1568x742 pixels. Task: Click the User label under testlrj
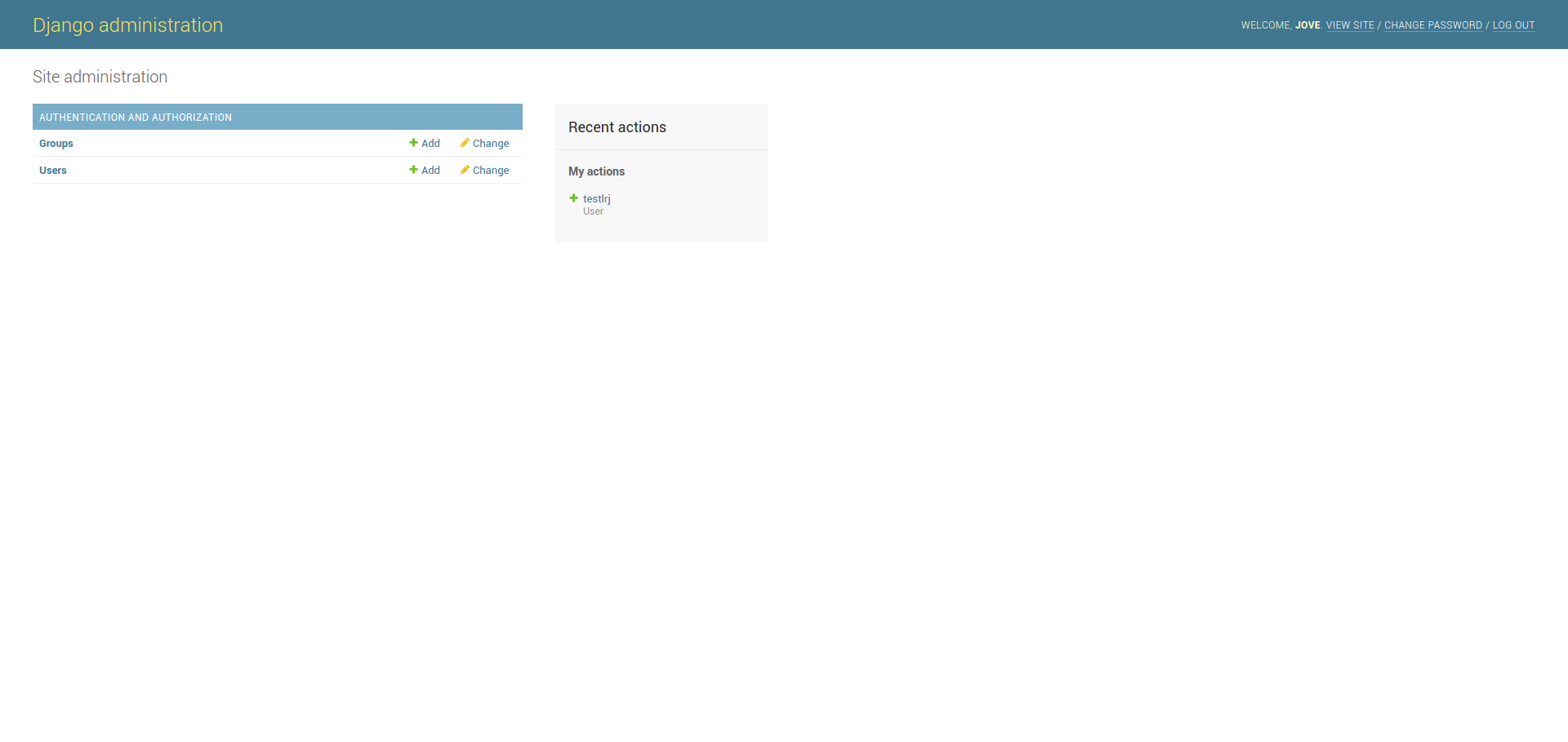point(593,211)
